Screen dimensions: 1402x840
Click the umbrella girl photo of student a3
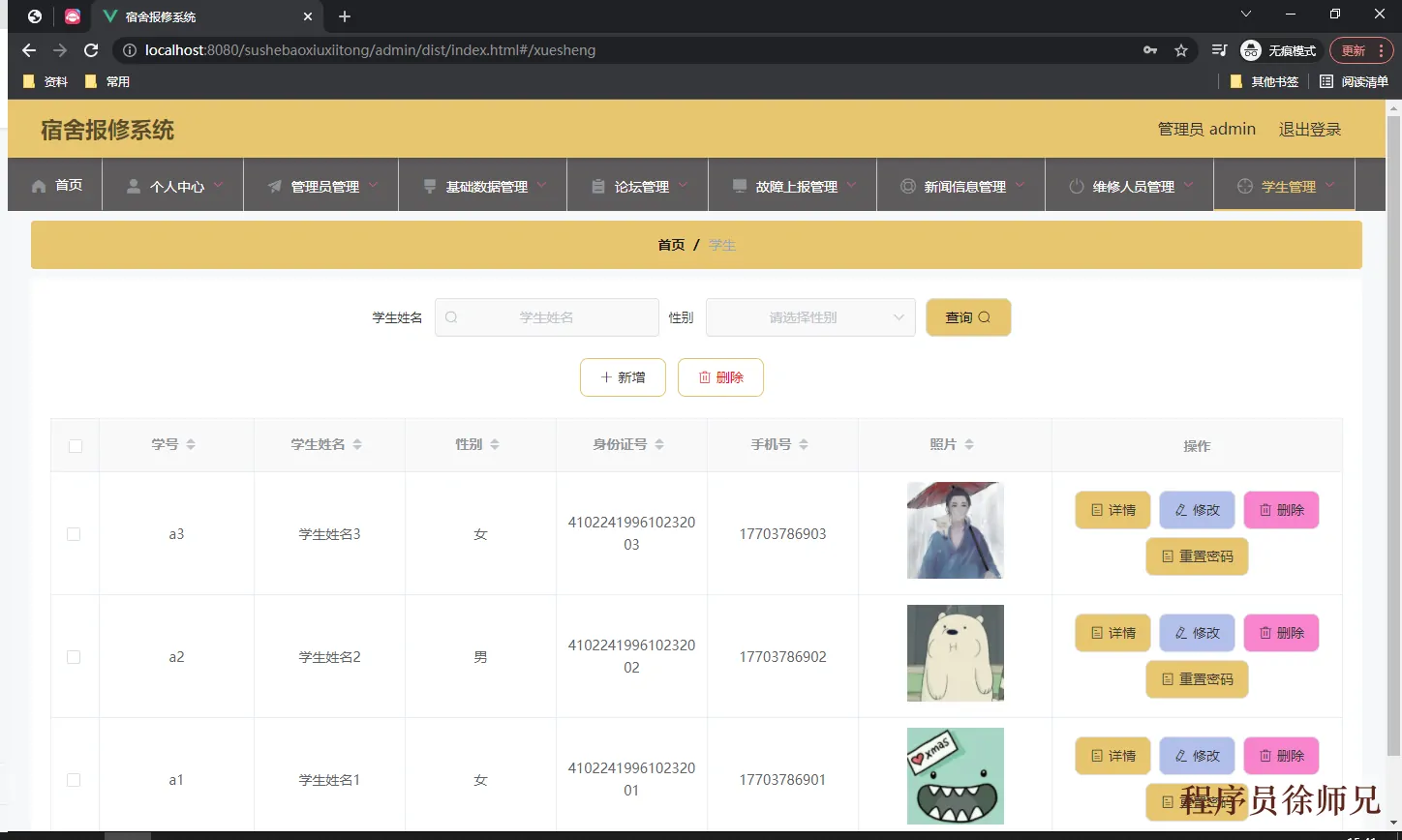956,530
